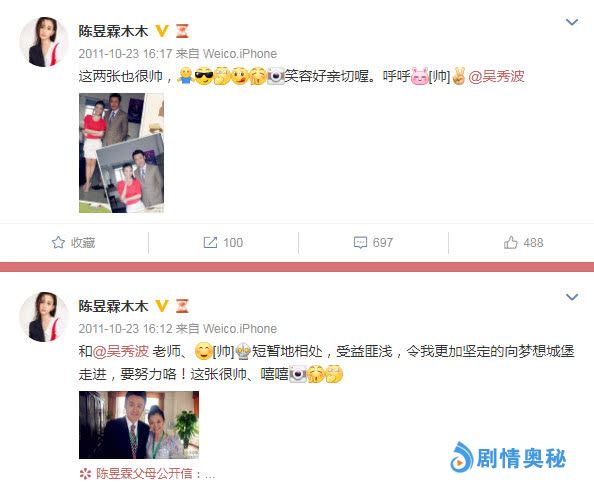Expand the second post's chevron options menu
The height and width of the screenshot is (488, 594).
pyautogui.click(x=572, y=297)
